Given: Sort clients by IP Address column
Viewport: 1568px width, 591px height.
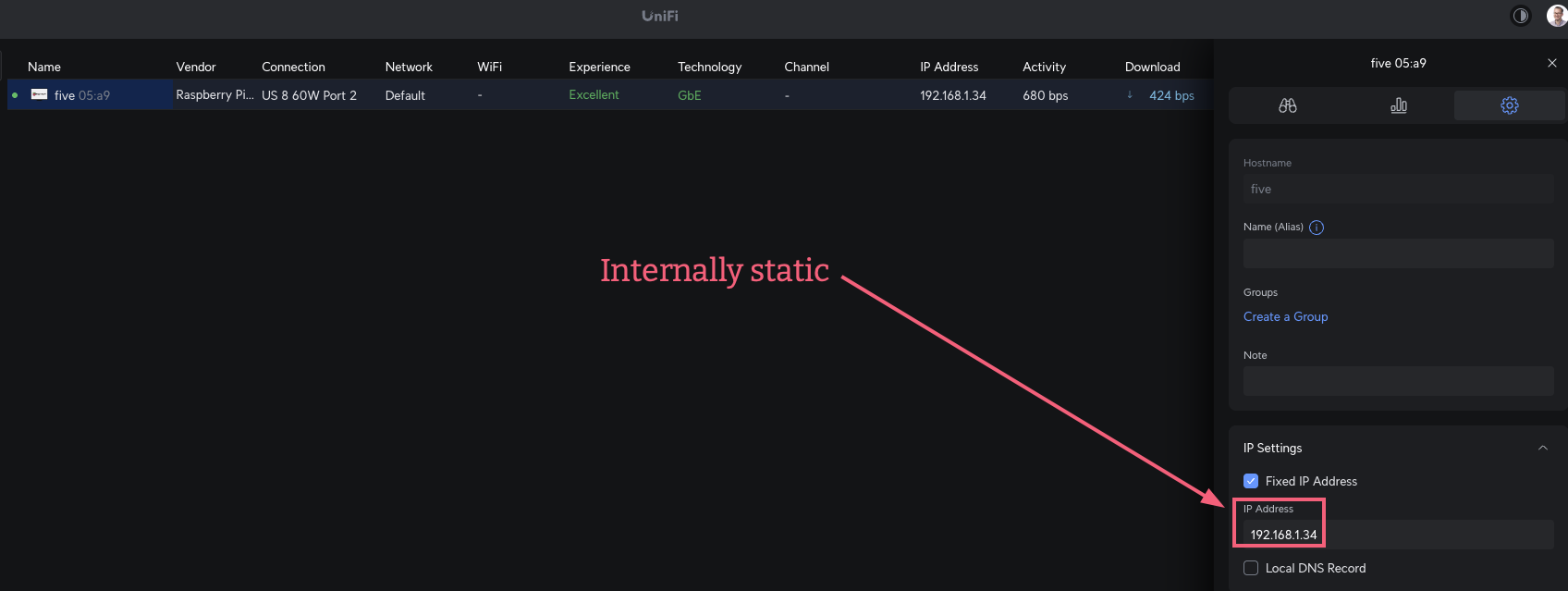Looking at the screenshot, I should coord(949,67).
